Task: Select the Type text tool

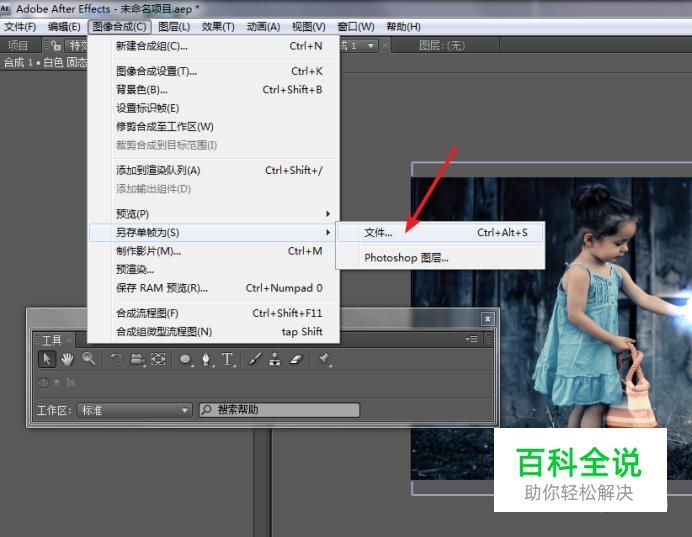Action: (227, 359)
